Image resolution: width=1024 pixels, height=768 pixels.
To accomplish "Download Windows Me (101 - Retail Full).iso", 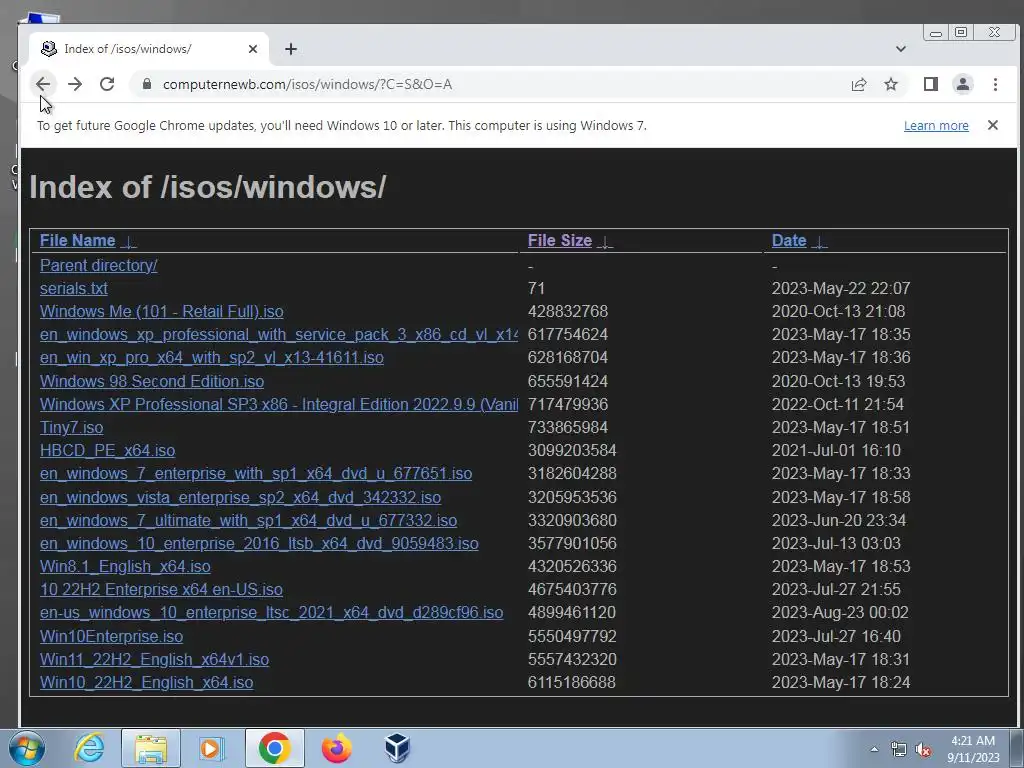I will pyautogui.click(x=161, y=312).
